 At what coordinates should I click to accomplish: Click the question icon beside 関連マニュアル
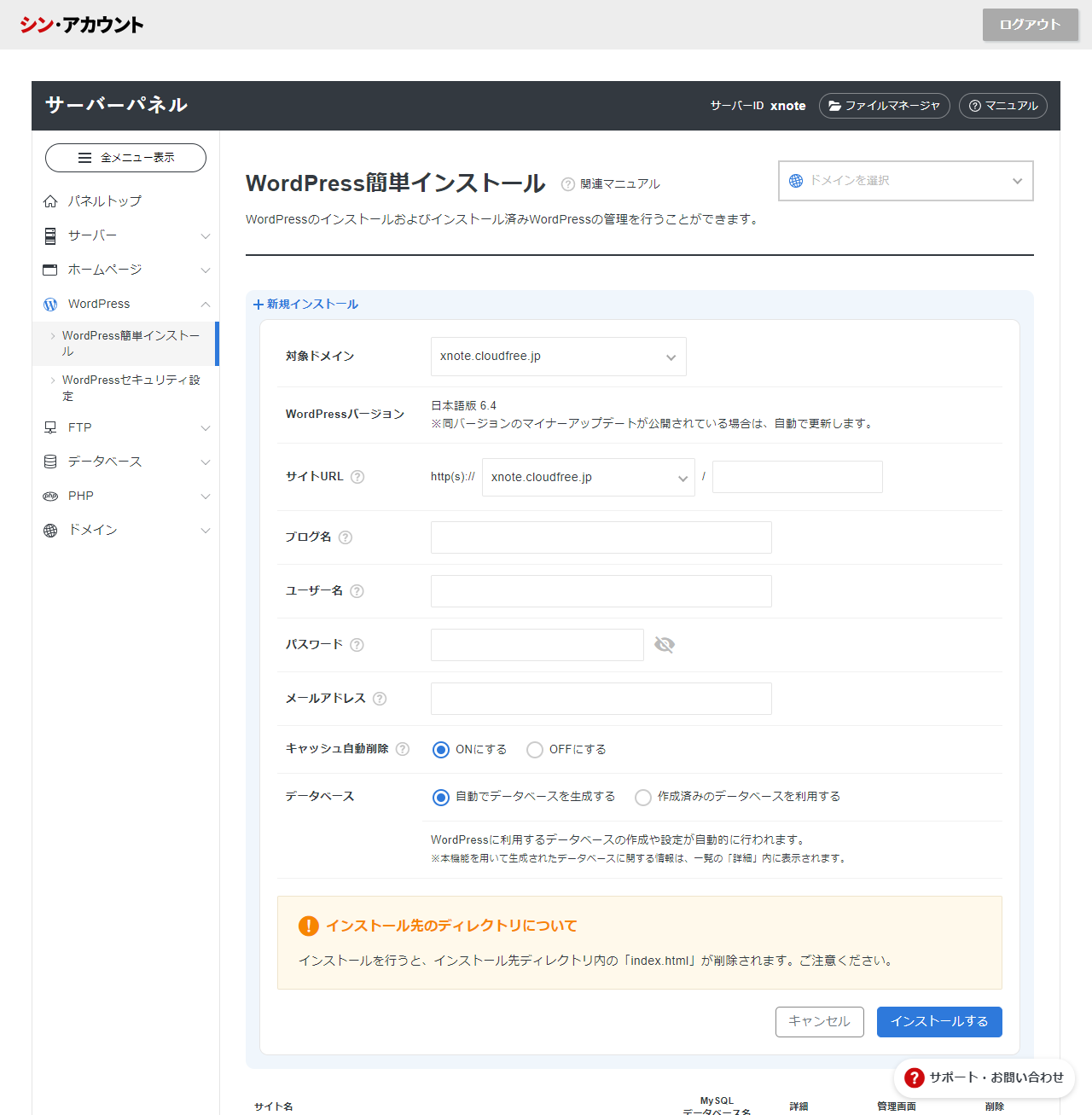568,184
